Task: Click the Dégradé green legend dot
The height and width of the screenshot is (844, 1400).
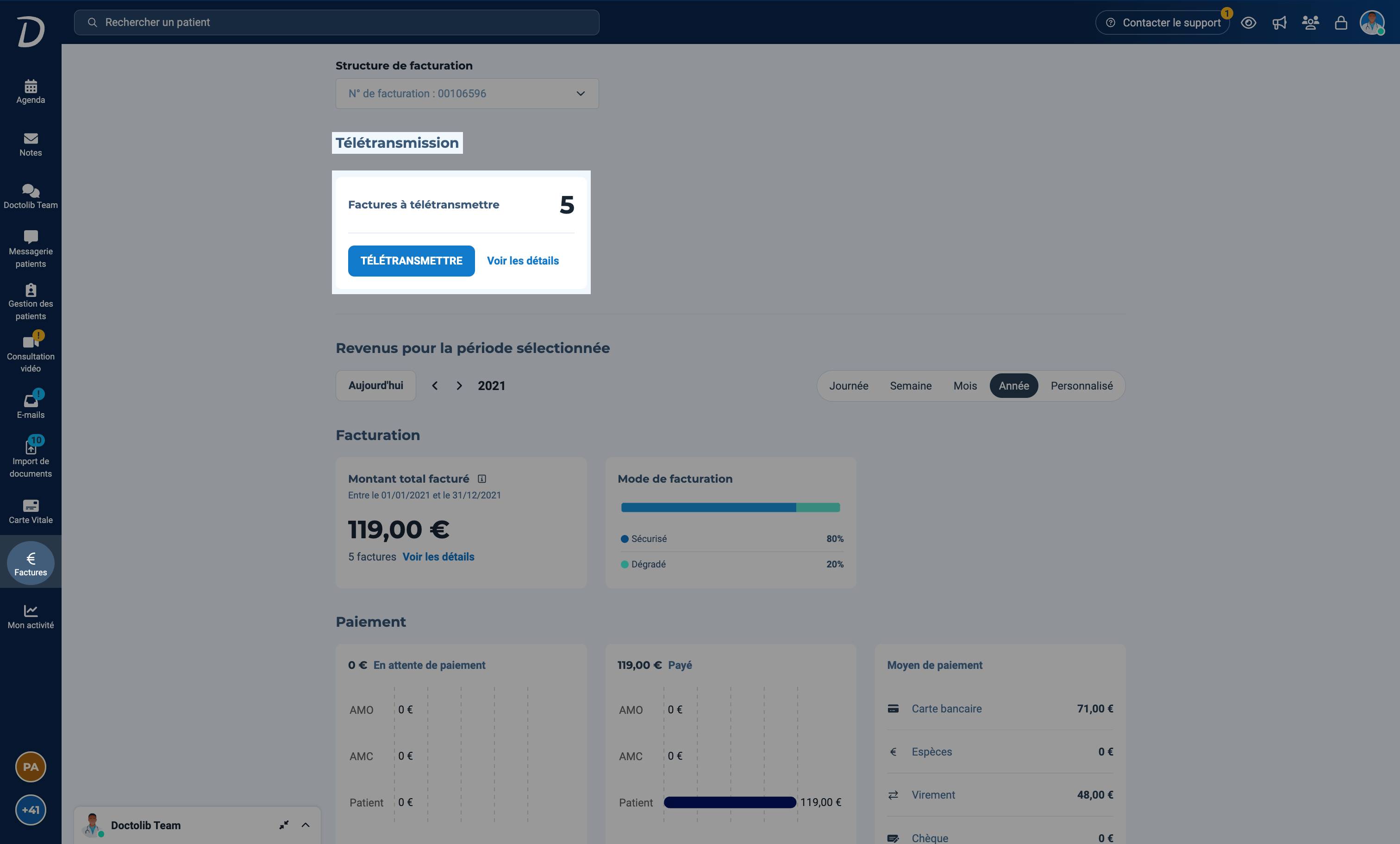Action: click(x=625, y=564)
